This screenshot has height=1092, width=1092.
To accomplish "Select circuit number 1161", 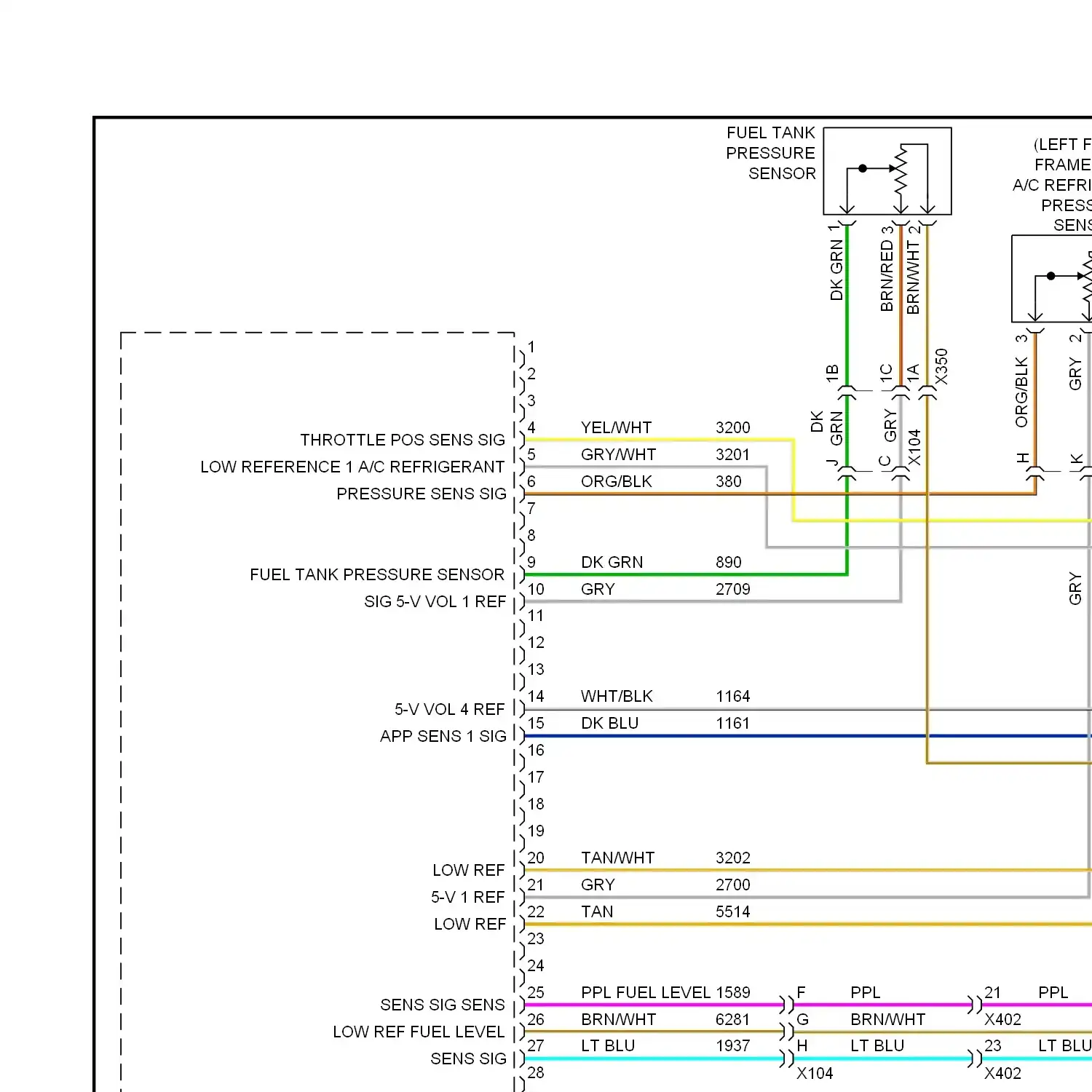I will coord(732,723).
